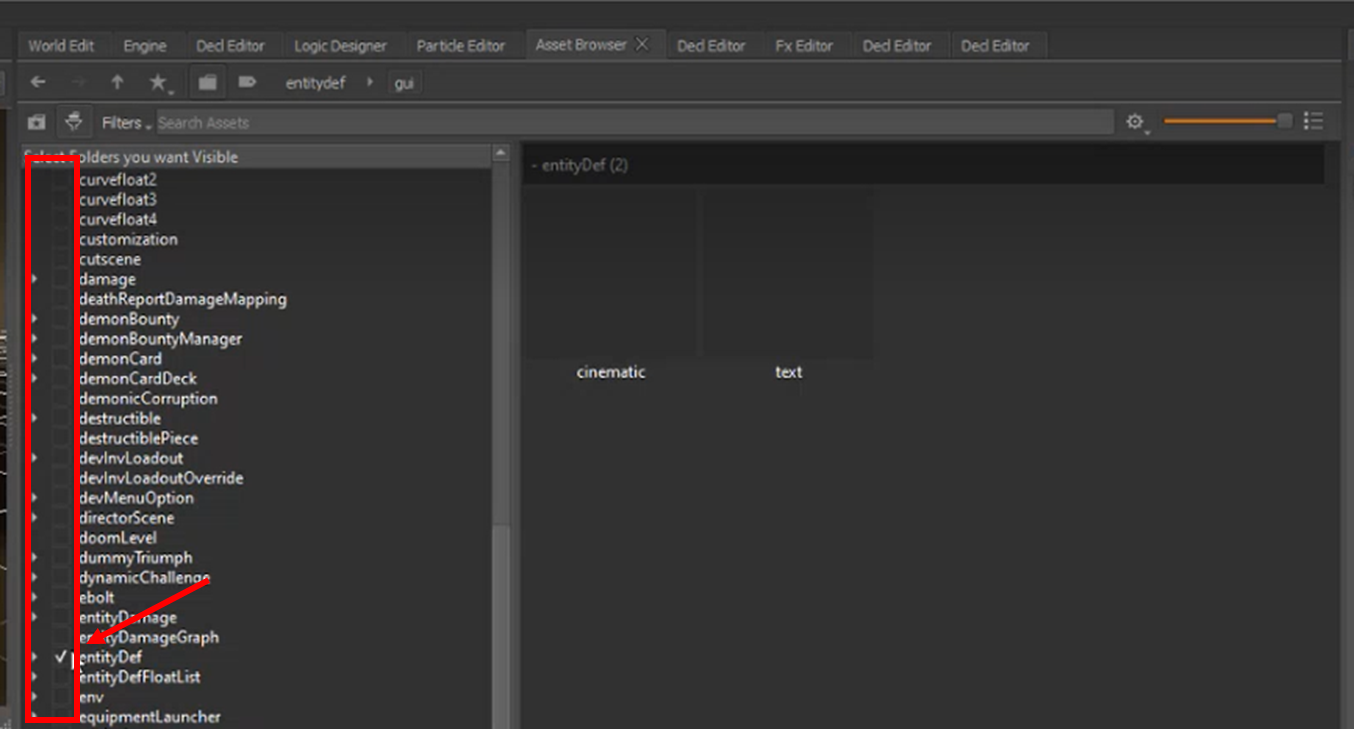Click breadcrumb chevron after entitydef

pyautogui.click(x=370, y=83)
